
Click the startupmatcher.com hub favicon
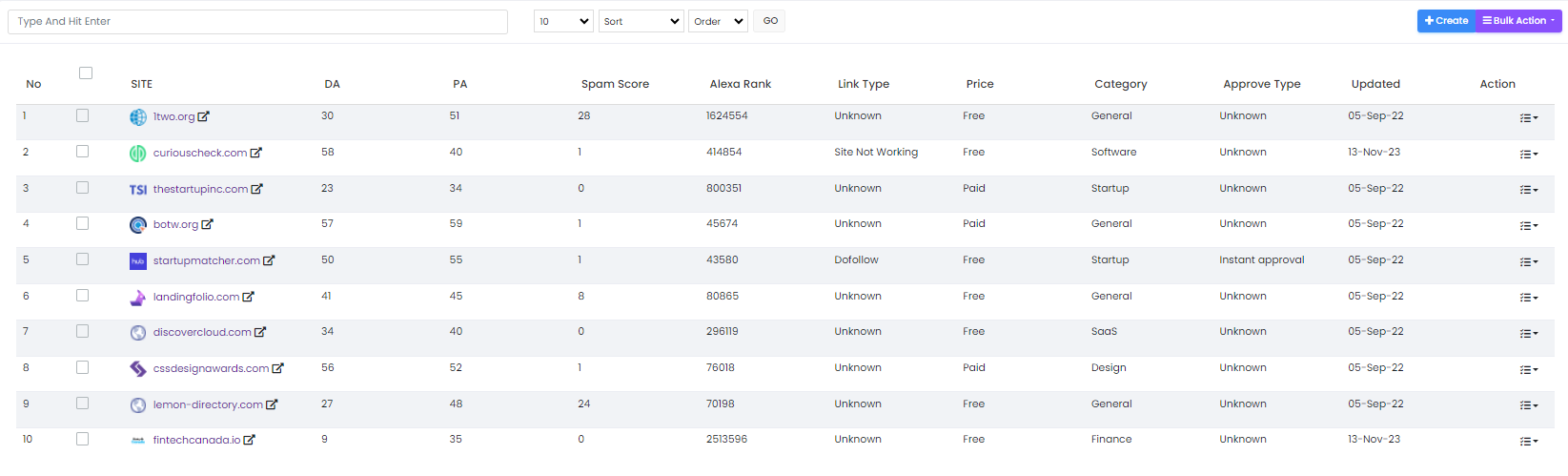click(138, 261)
